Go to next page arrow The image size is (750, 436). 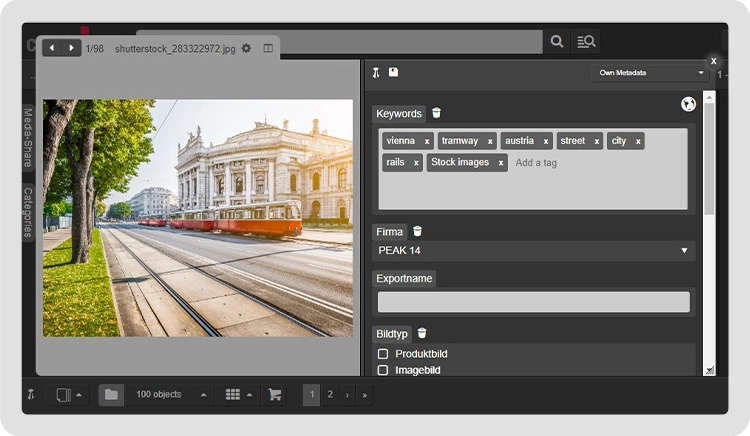coord(347,395)
